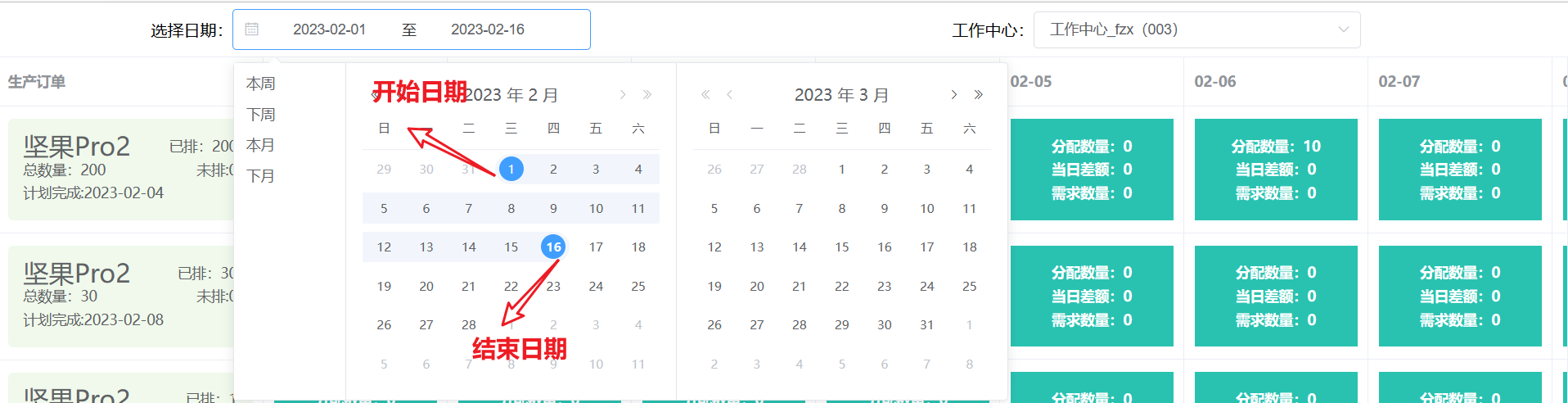This screenshot has height=403, width=1568.
Task: Click the start date field 2023-02-01
Action: coord(329,29)
